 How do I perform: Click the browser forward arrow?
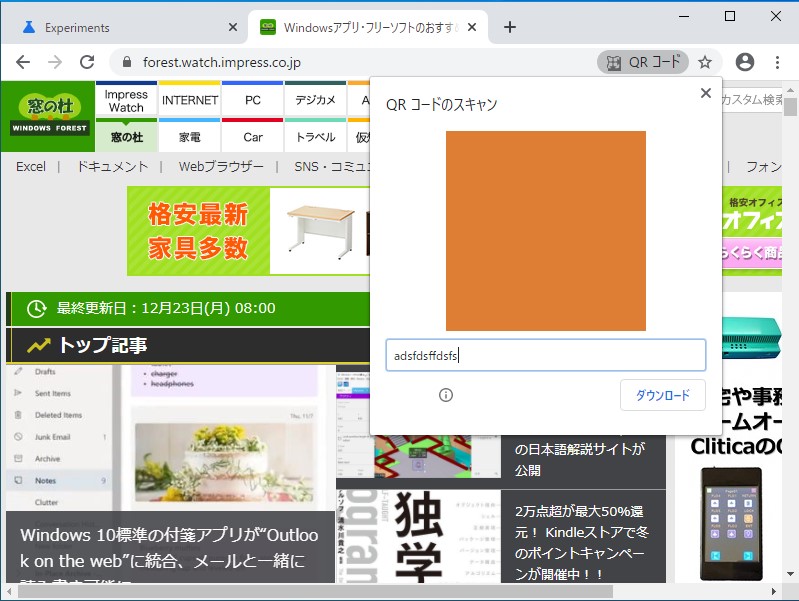coord(55,62)
